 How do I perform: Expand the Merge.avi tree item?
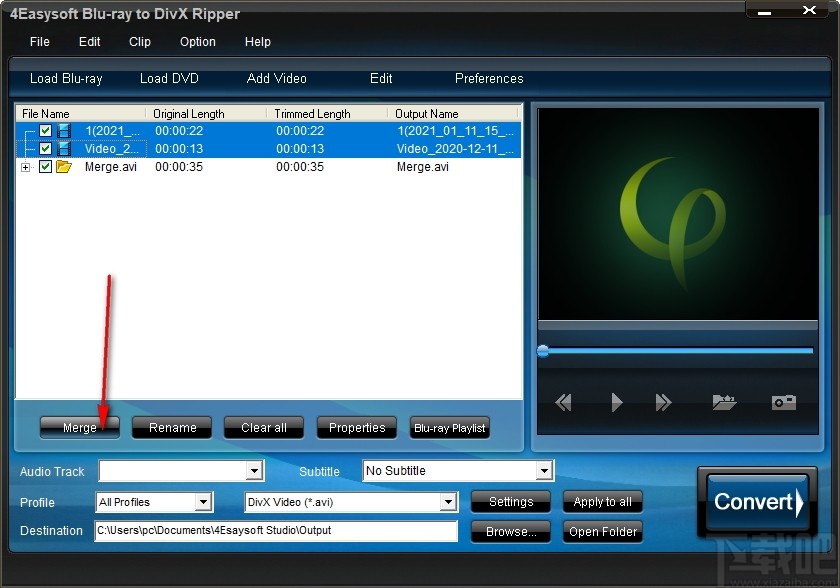coord(25,167)
